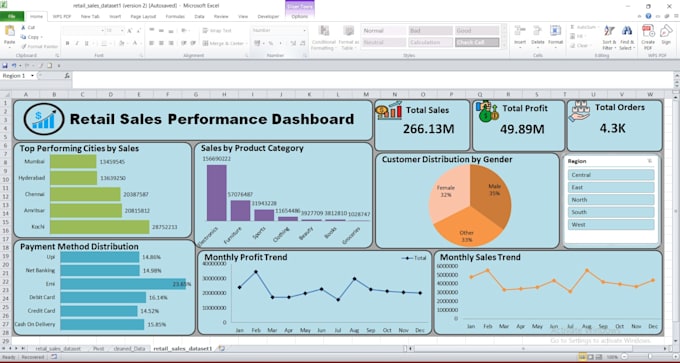Click the Save icon in quick access toolbar
Image resolution: width=680 pixels, height=363 pixels.
tap(5, 65)
